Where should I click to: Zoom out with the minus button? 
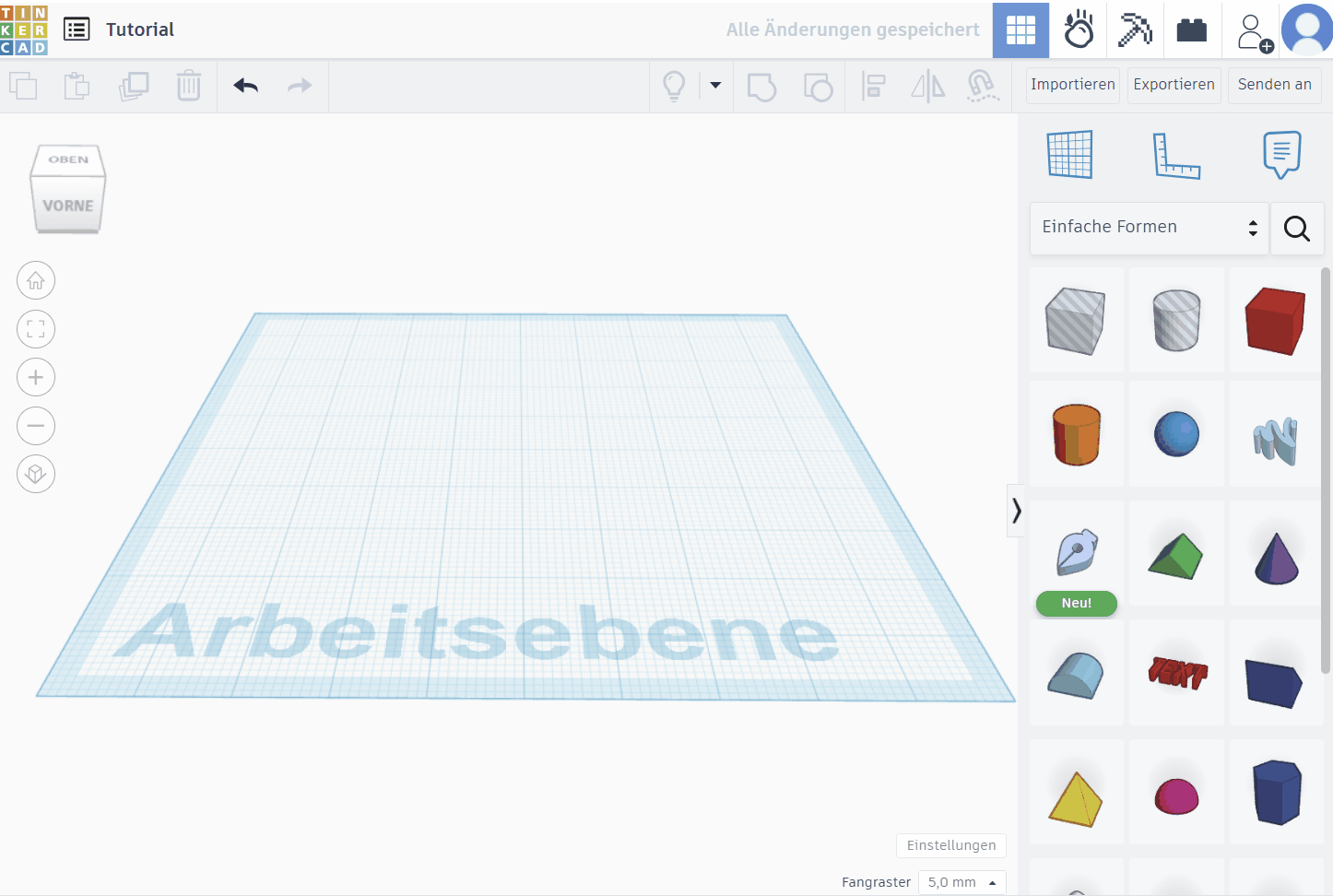click(x=36, y=426)
